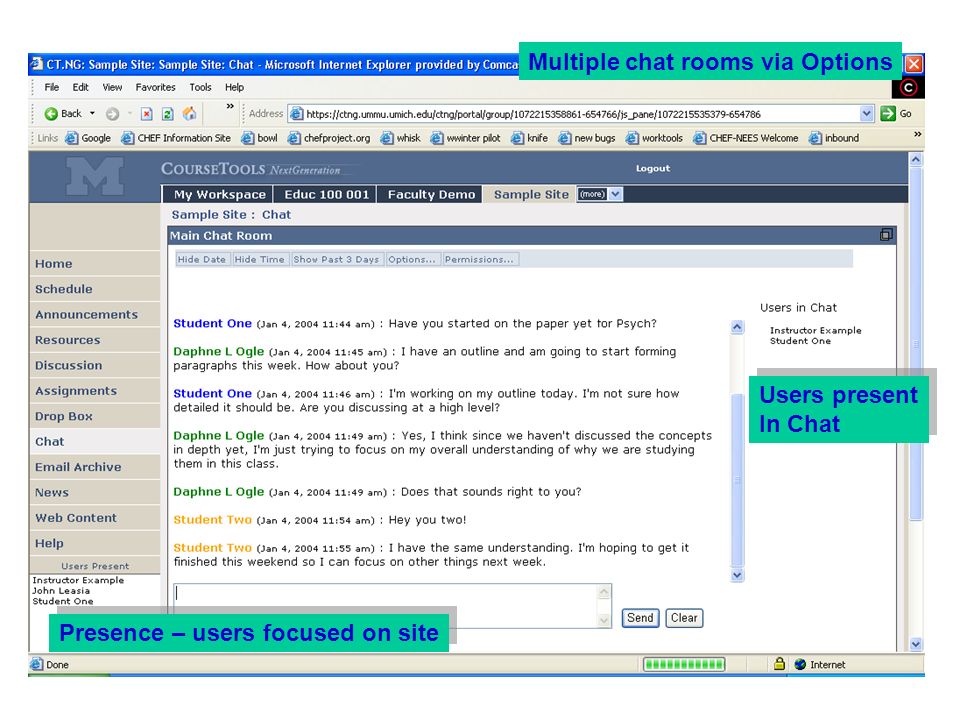Viewport: 960px width, 720px height.
Task: Click Hide Time toggle button
Action: click(x=259, y=260)
